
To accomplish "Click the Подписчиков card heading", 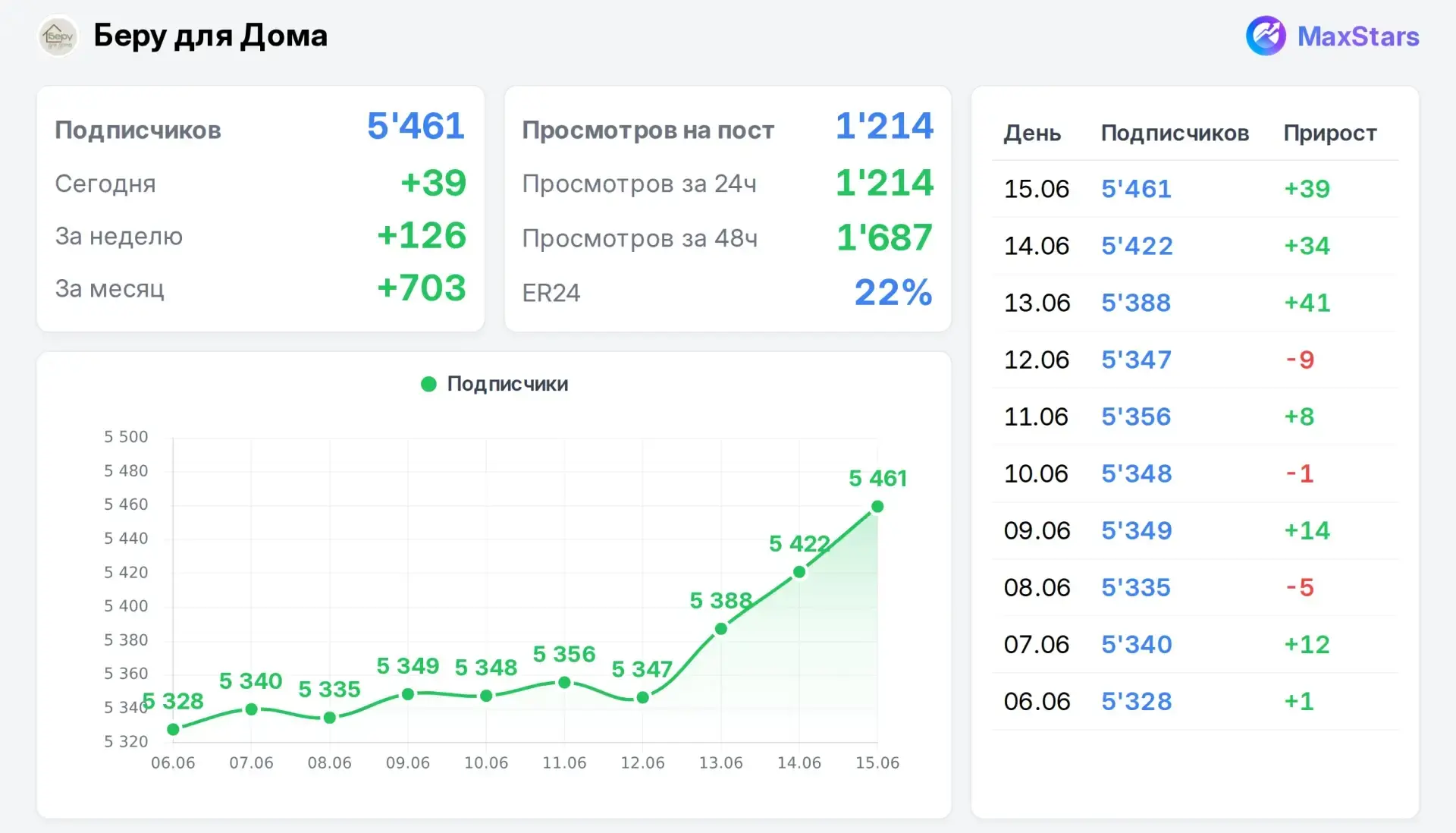I will coord(138,130).
